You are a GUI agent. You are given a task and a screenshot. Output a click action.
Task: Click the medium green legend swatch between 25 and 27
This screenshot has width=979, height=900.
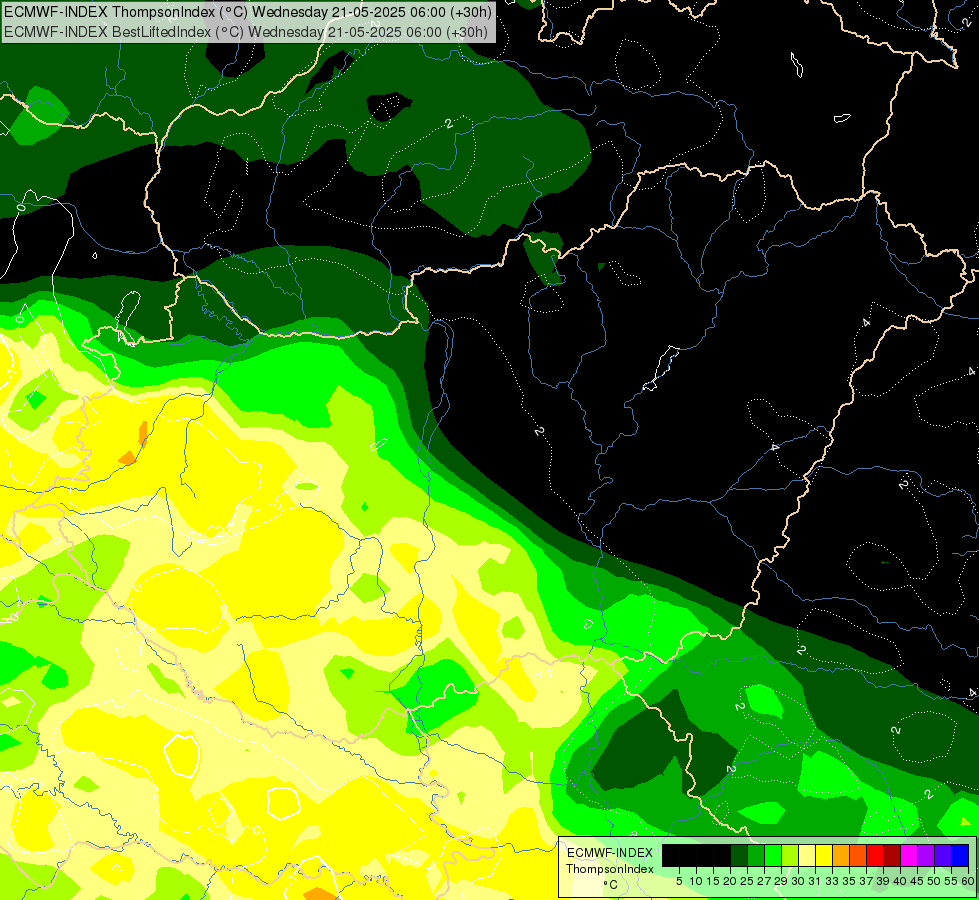coord(755,855)
